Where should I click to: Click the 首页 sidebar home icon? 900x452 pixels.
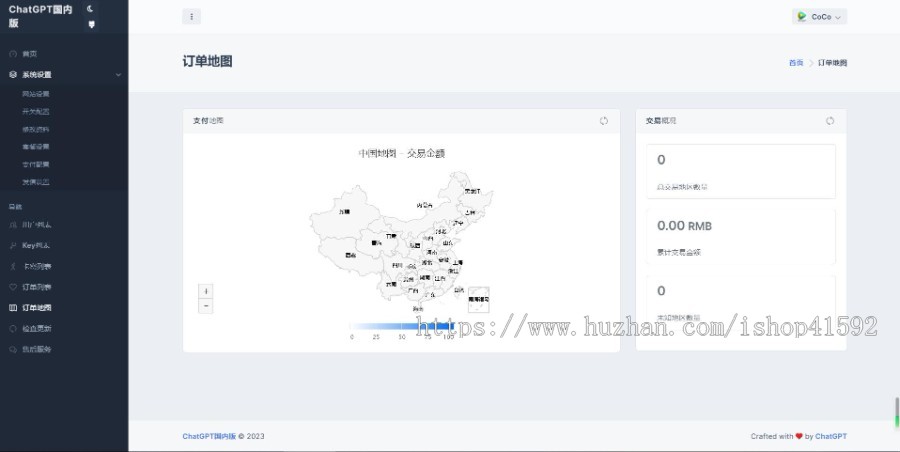coord(13,53)
